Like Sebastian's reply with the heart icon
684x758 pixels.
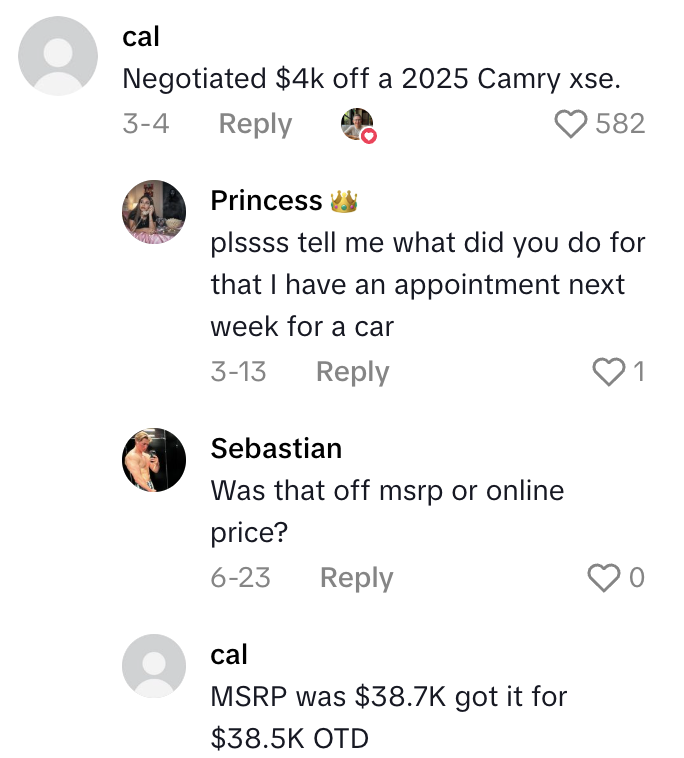click(x=603, y=578)
